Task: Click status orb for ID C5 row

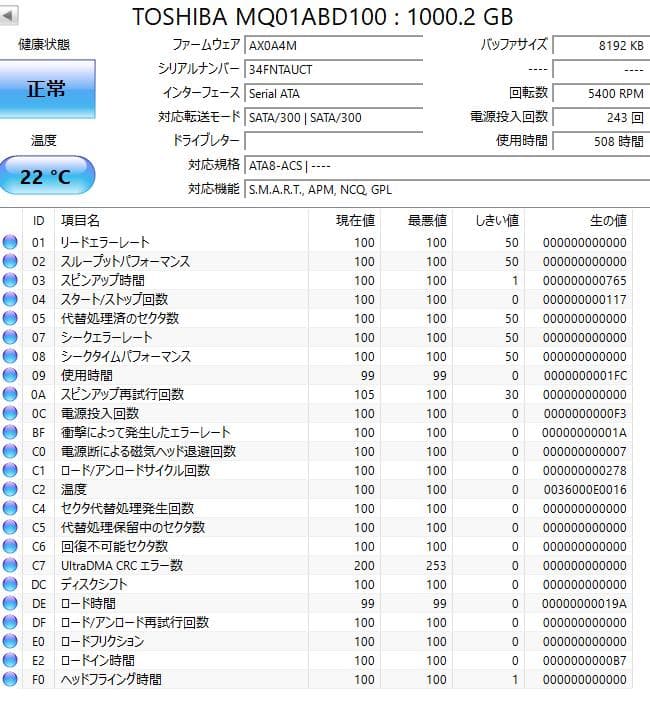Action: click(10, 527)
